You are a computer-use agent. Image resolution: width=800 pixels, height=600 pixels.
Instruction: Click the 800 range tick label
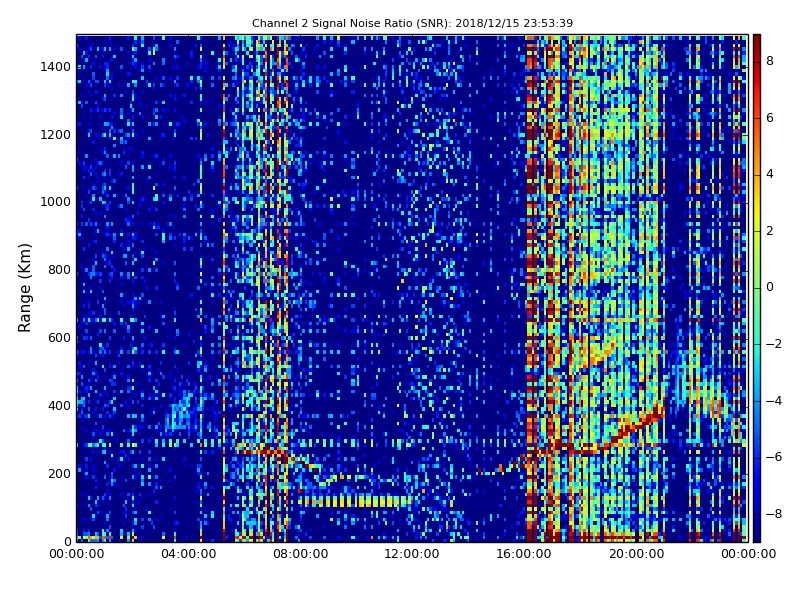click(x=59, y=270)
